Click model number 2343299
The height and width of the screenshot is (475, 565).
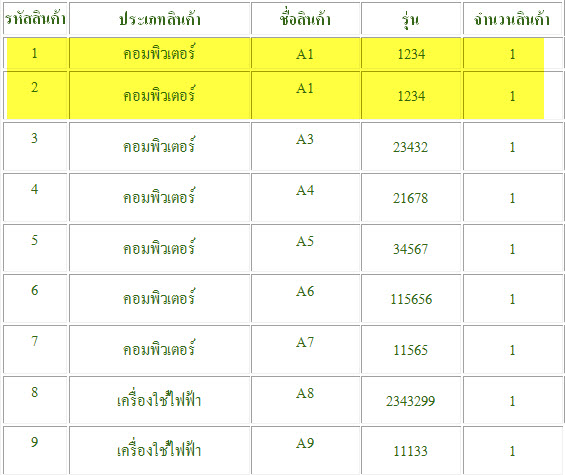(411, 400)
